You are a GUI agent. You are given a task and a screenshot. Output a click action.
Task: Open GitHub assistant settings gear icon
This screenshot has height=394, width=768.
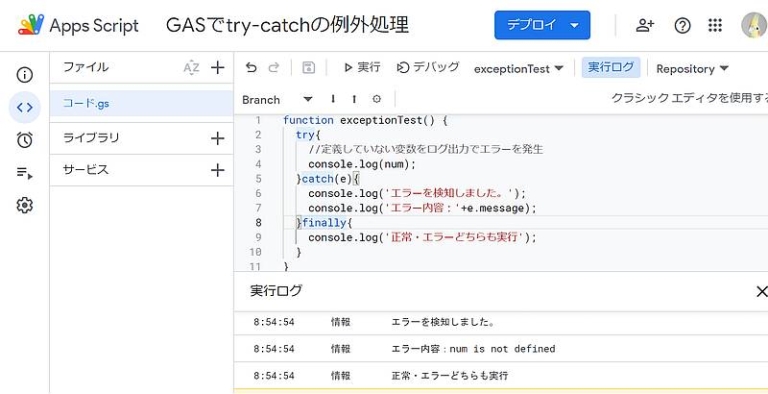376,99
